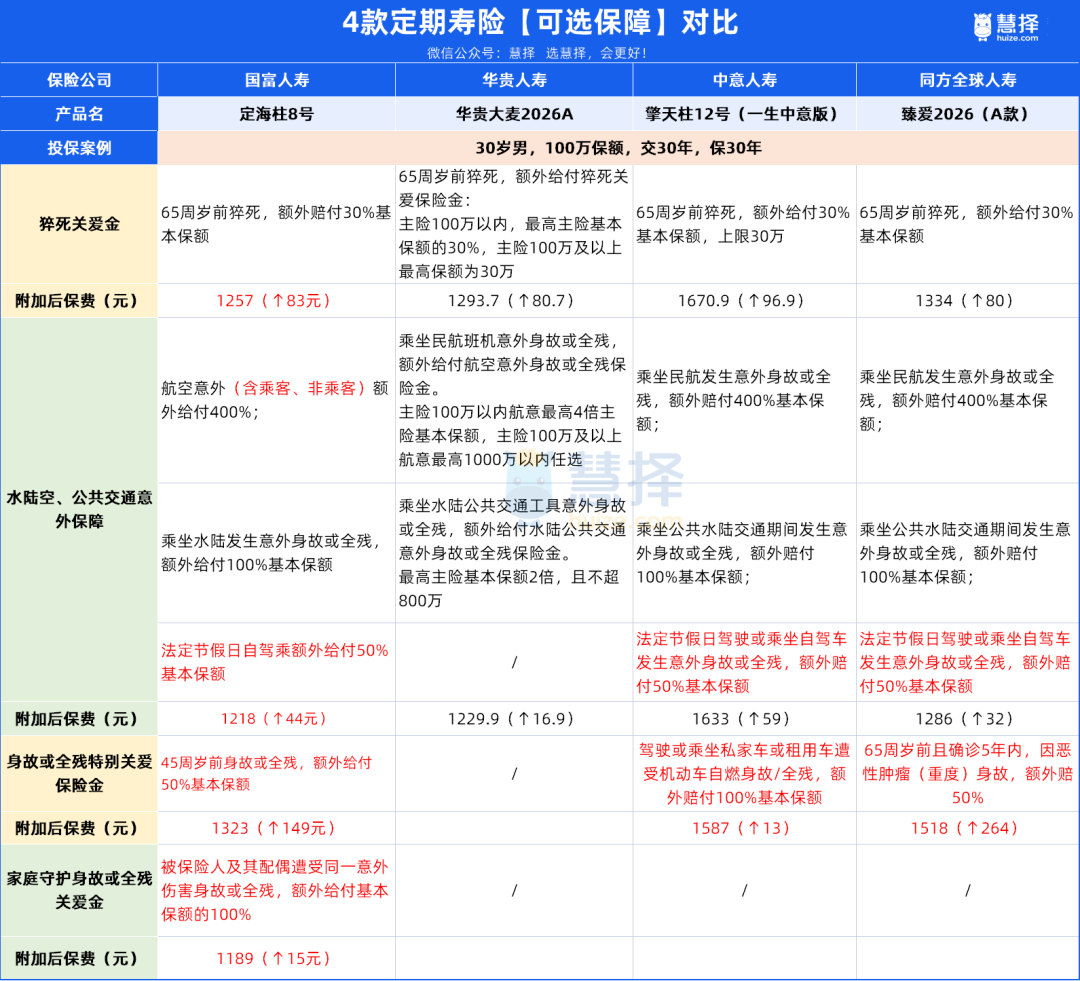Click the premium 1334（↑80）
This screenshot has height=981, width=1080.
tap(967, 300)
